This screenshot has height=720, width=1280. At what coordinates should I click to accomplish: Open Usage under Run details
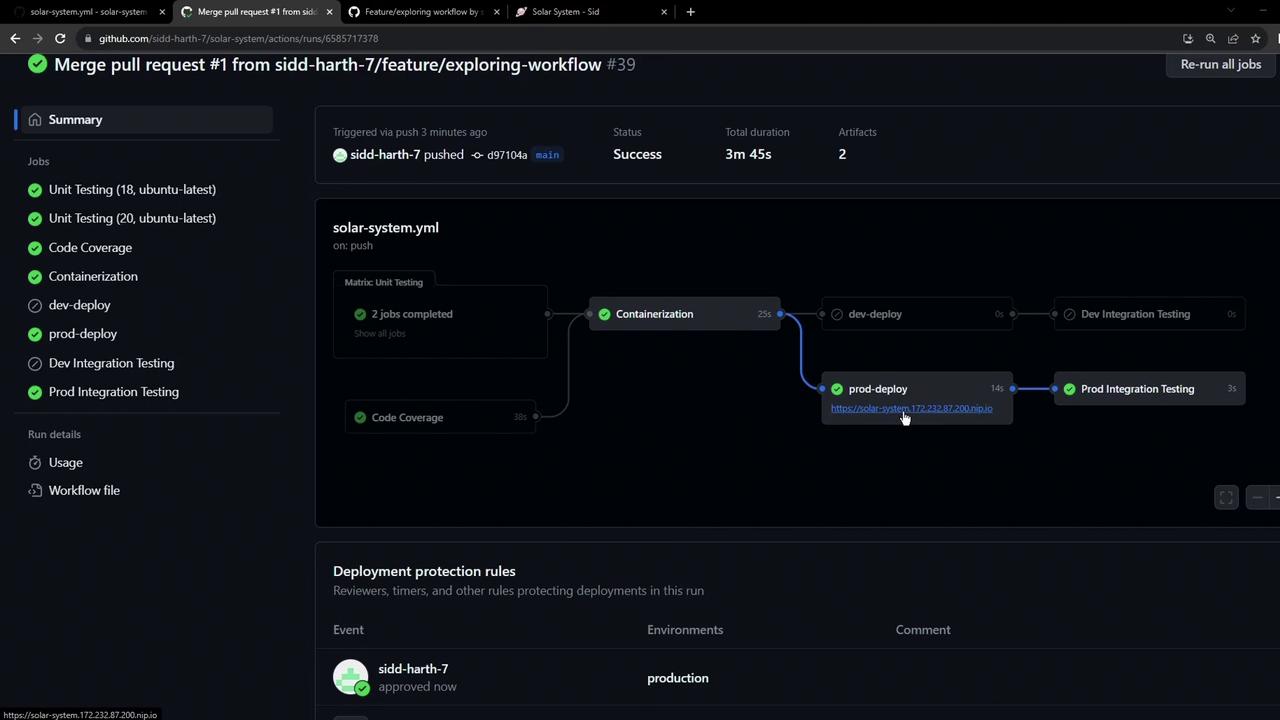click(x=65, y=462)
